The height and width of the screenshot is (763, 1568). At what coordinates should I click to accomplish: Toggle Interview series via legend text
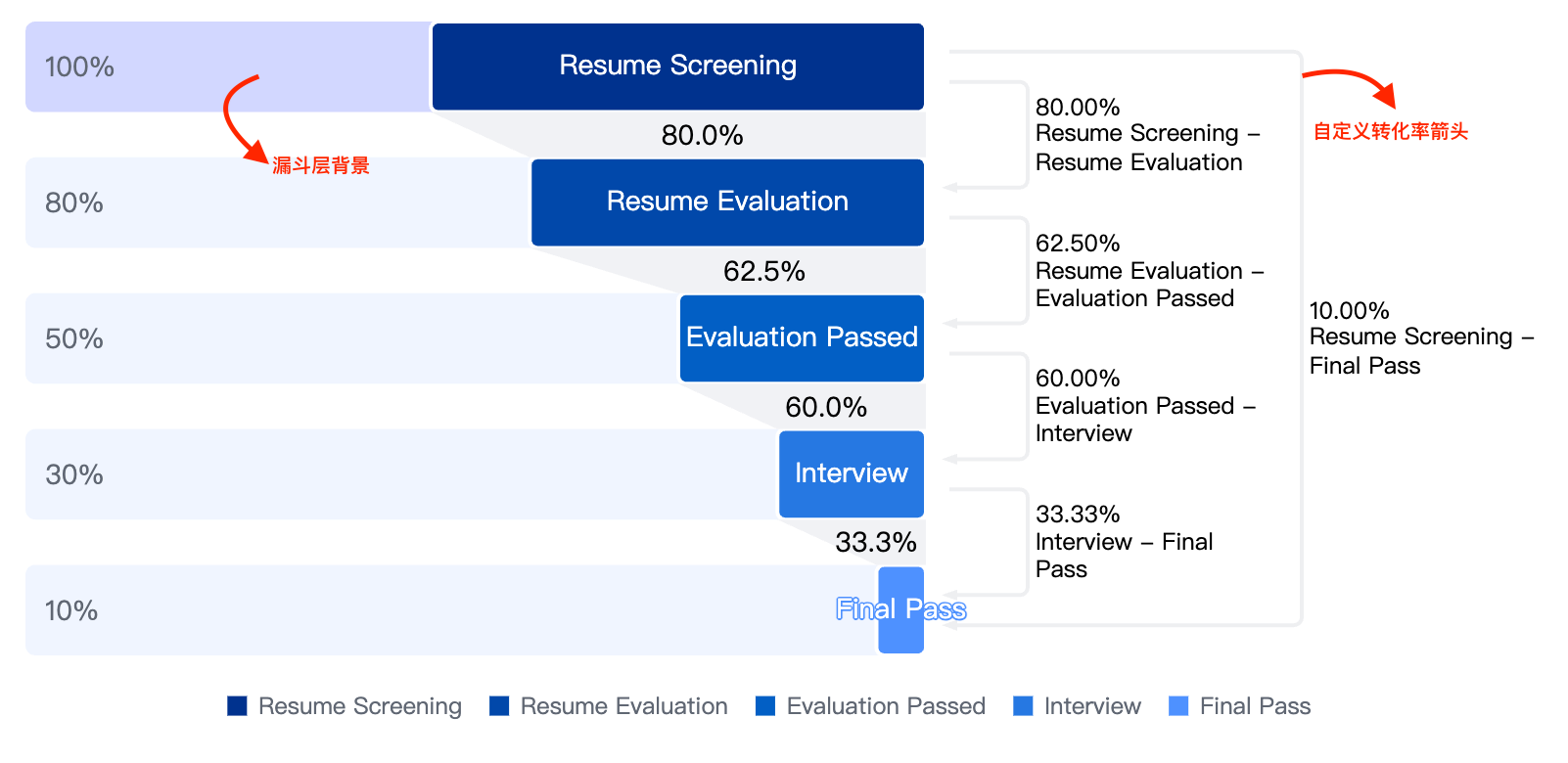1092,706
